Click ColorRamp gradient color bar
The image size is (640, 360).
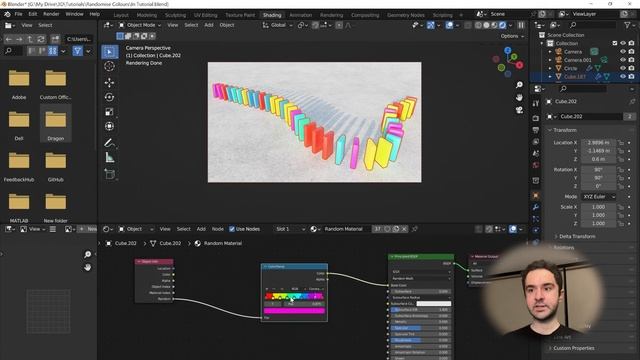point(294,296)
